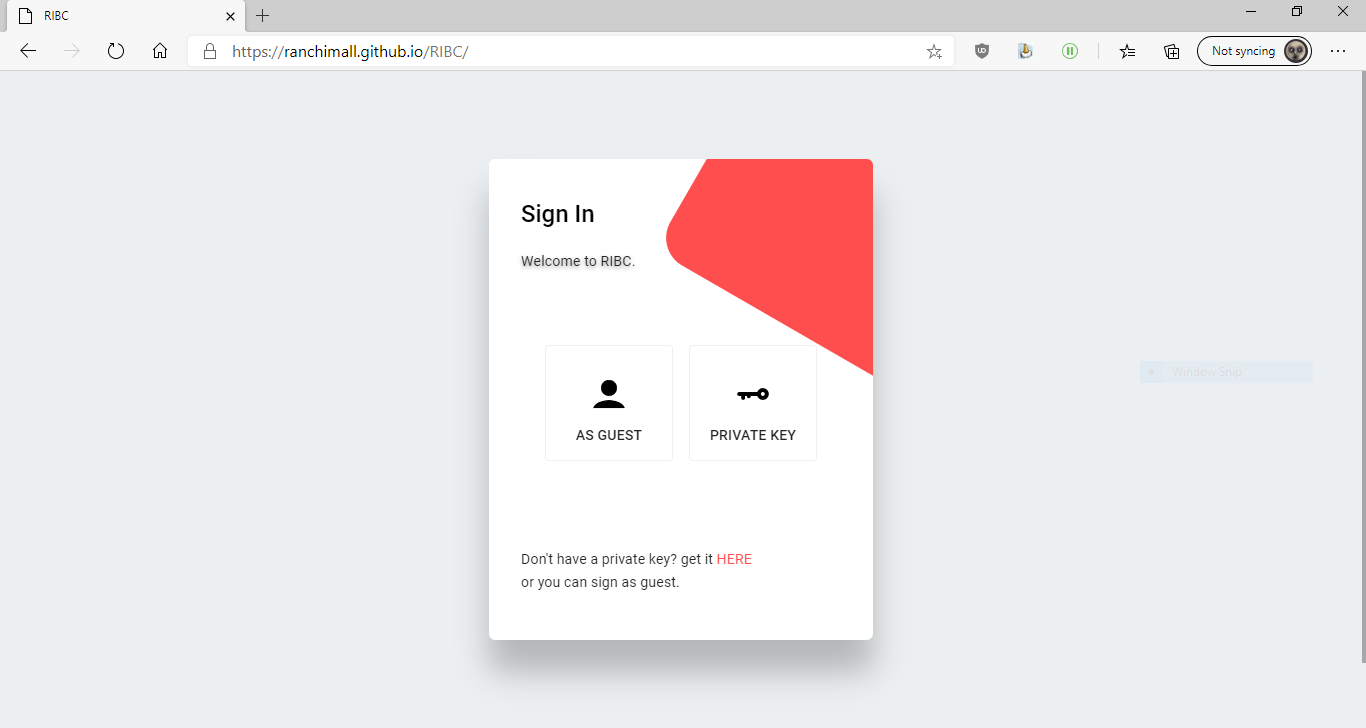1366x728 pixels.
Task: Open the Collections icon in the toolbar
Action: click(x=1172, y=51)
